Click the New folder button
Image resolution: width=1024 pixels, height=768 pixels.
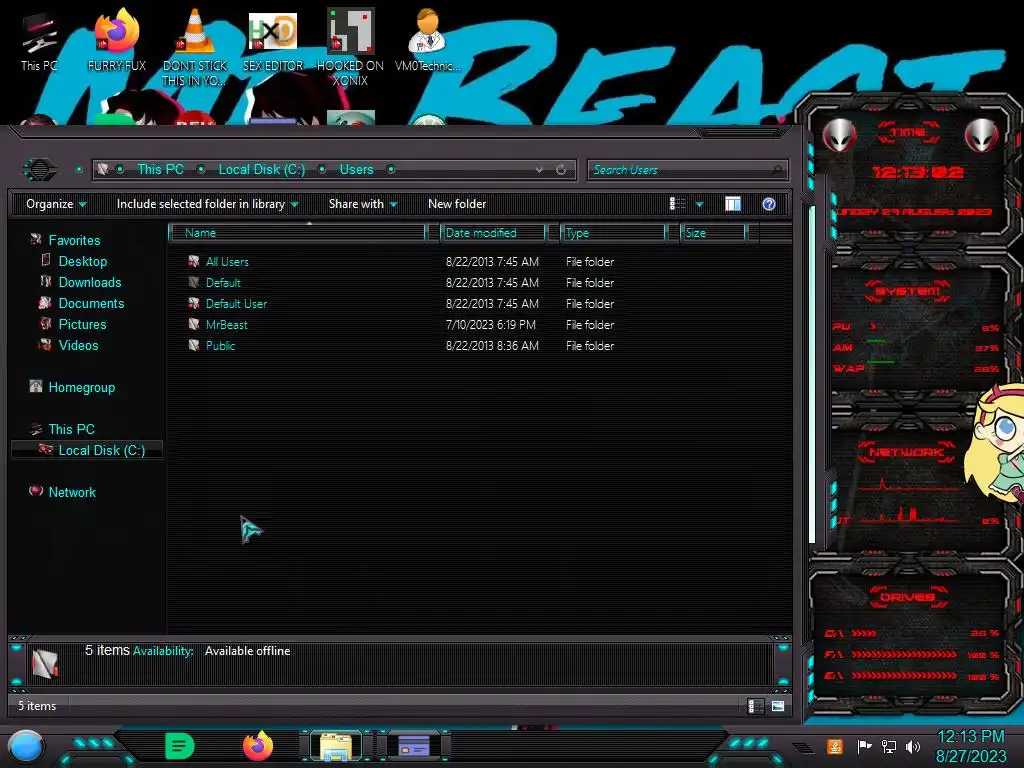tap(457, 204)
